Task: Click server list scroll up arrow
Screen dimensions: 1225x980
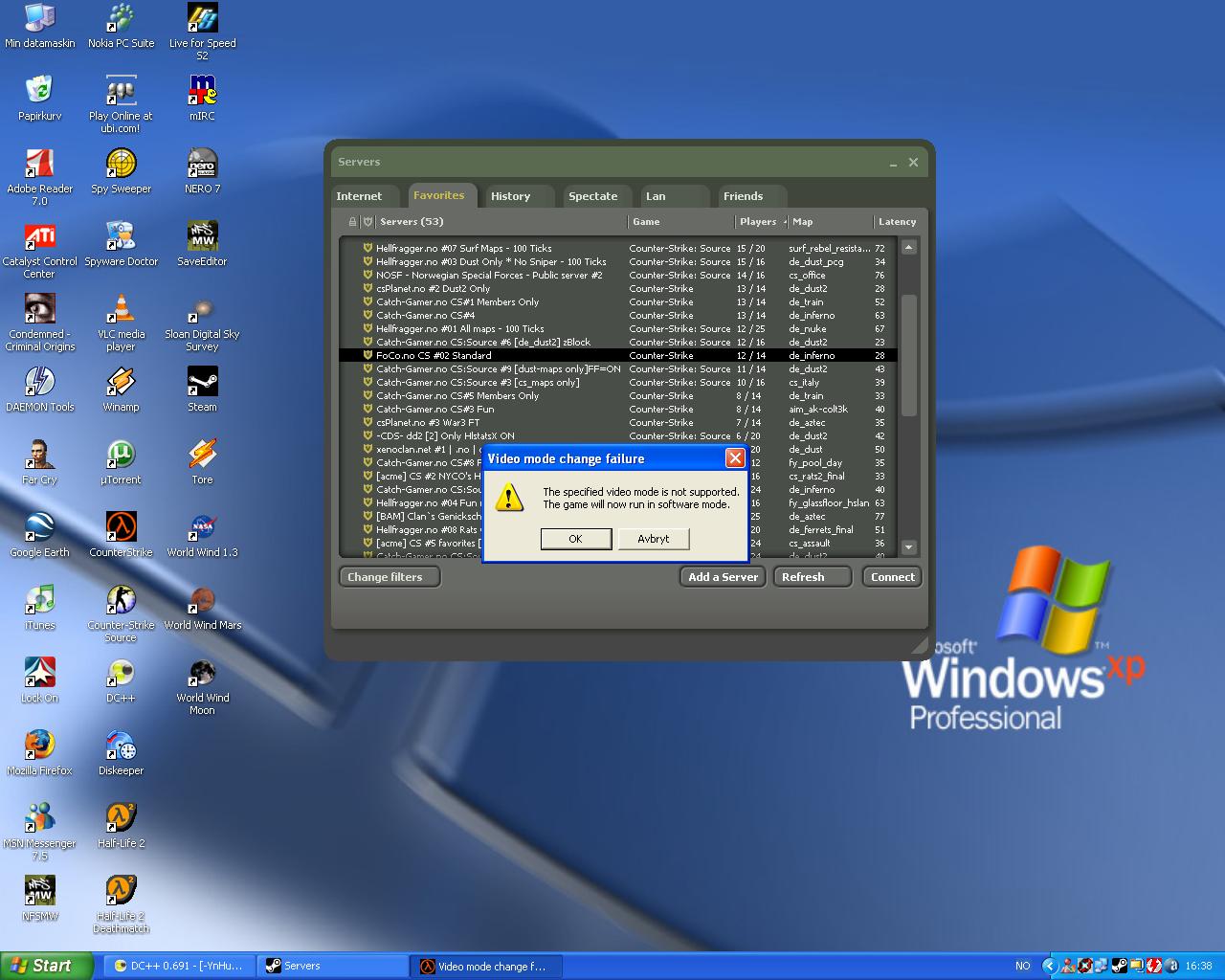Action: tap(909, 247)
